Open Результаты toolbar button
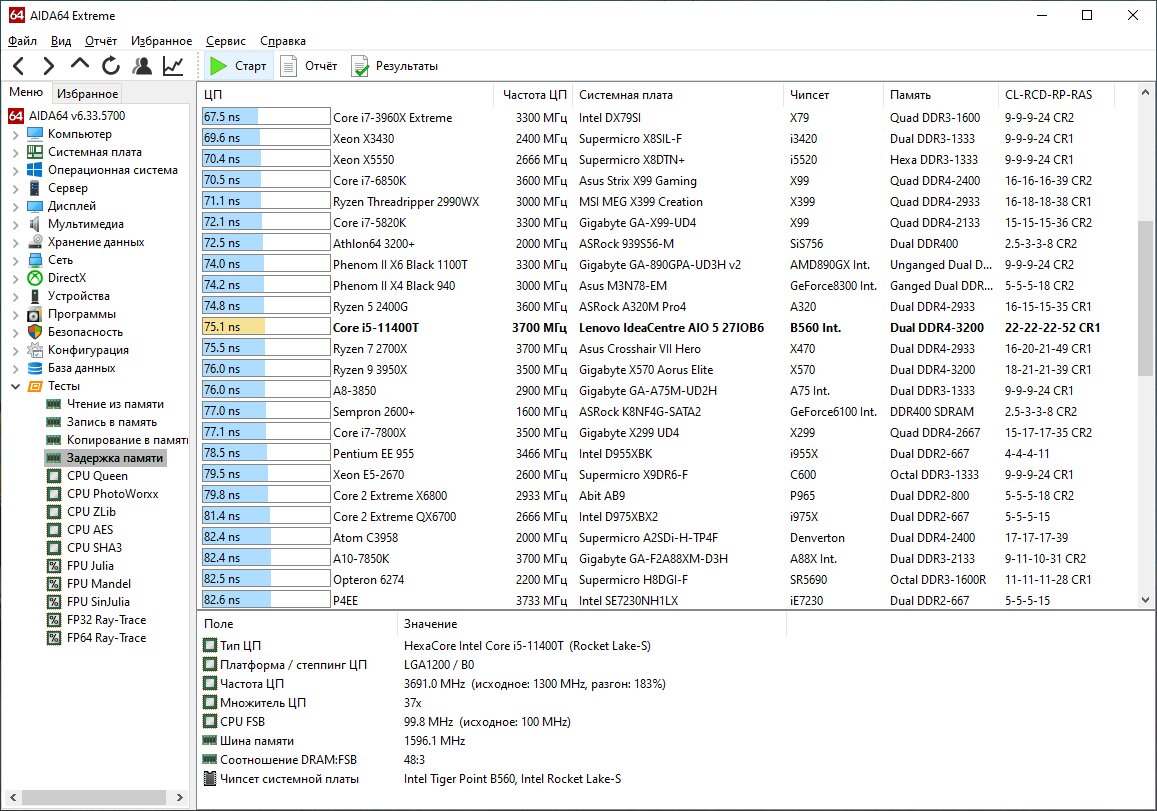The width and height of the screenshot is (1157, 811). (395, 66)
